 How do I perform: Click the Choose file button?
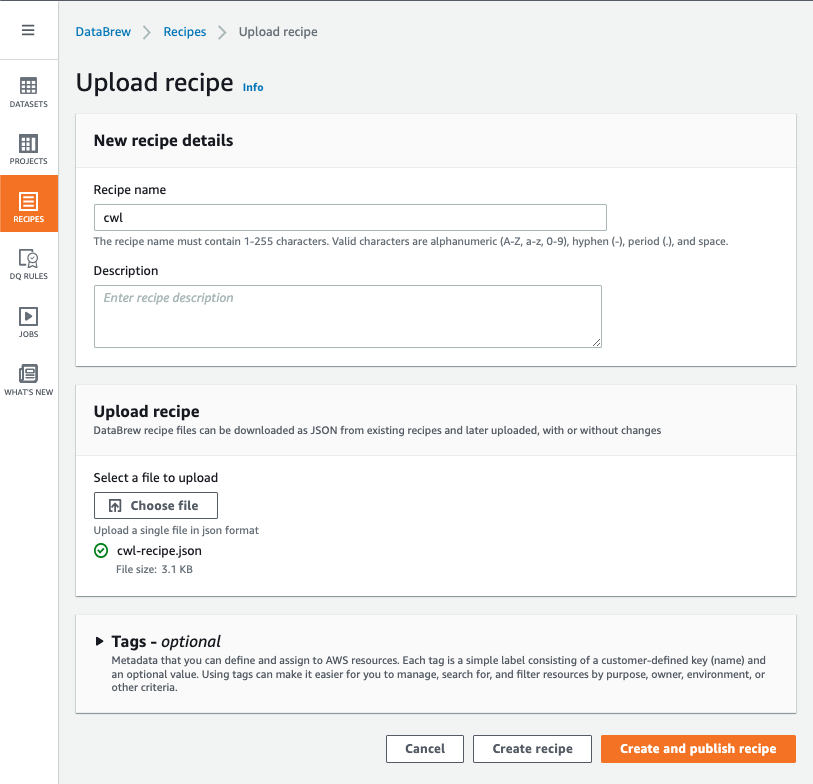tap(155, 506)
